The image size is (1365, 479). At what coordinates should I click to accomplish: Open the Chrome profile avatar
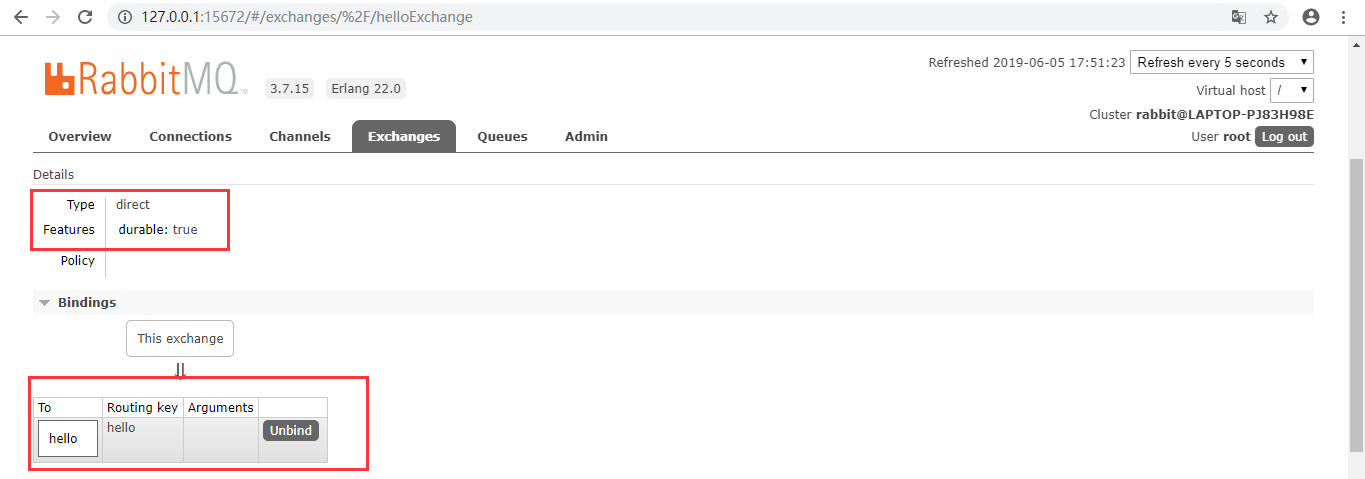point(1311,17)
